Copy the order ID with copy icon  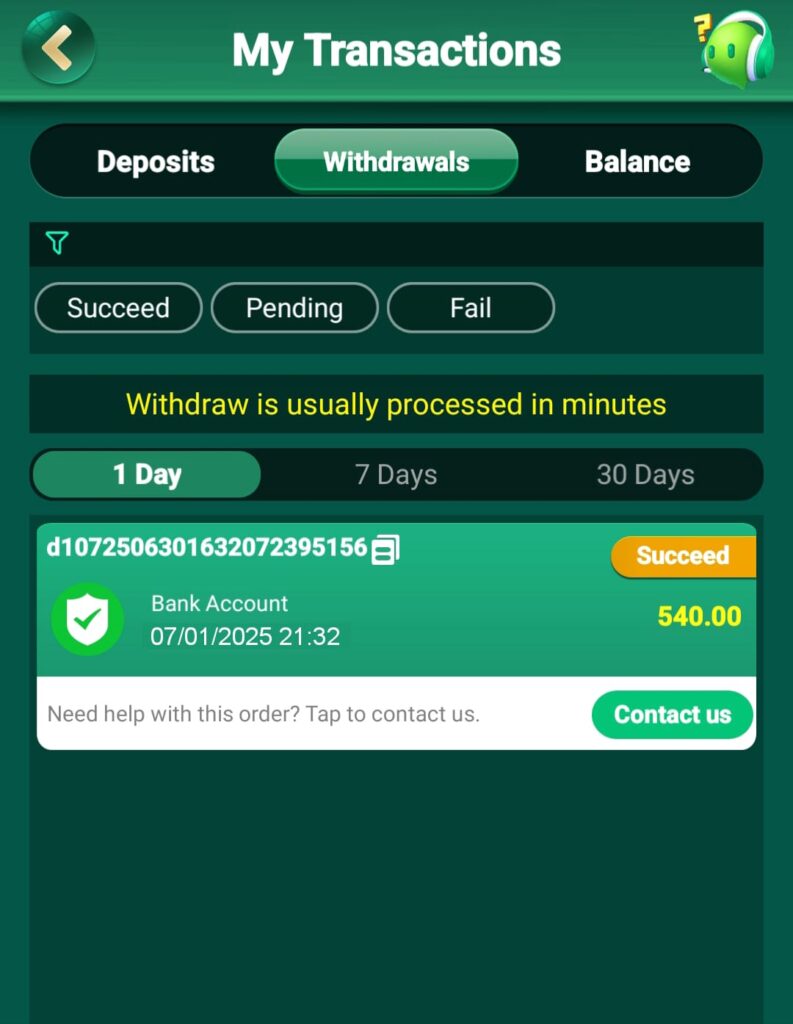(x=385, y=549)
